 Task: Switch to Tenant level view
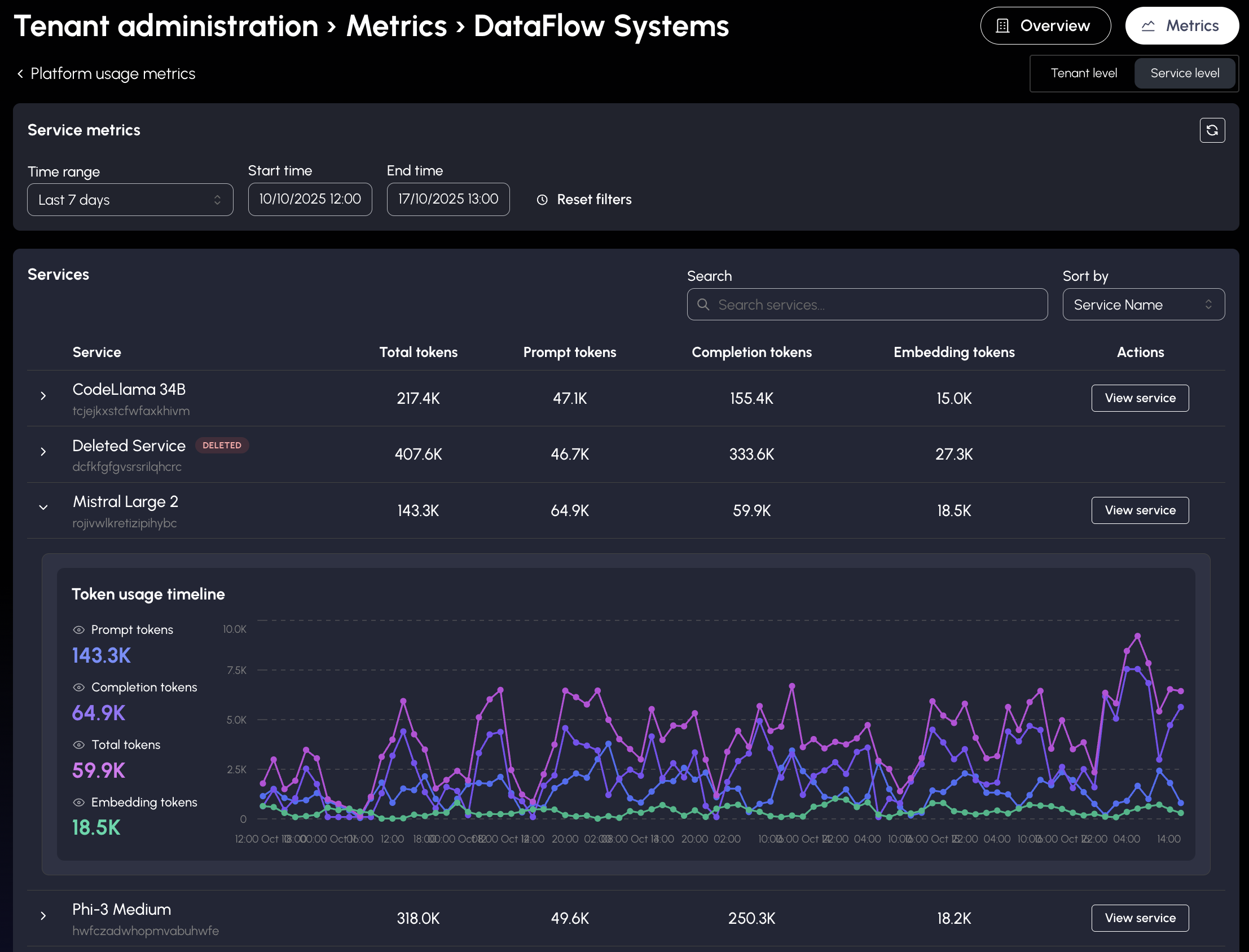[1084, 73]
